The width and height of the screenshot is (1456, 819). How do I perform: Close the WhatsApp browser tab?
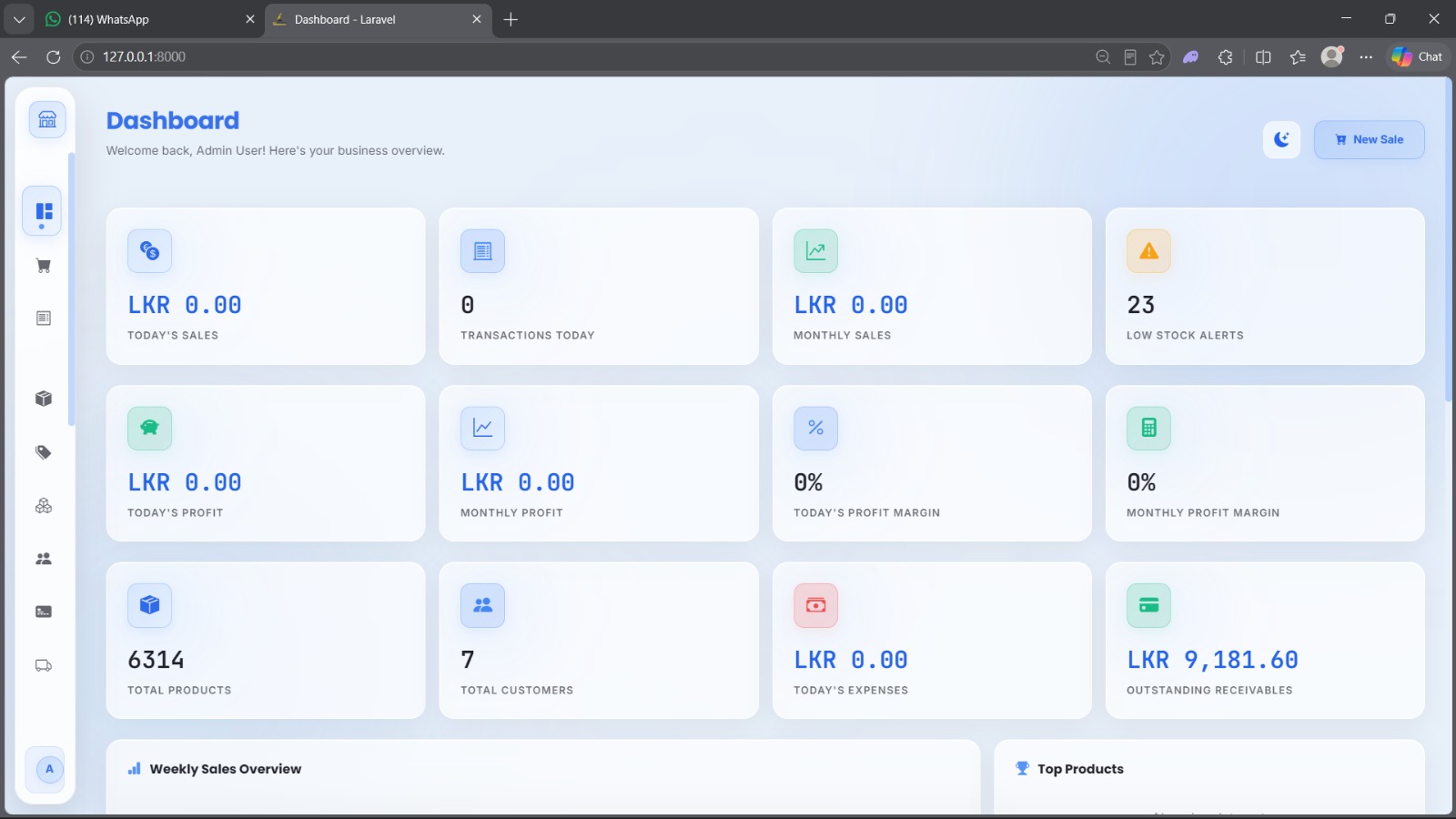point(250,19)
